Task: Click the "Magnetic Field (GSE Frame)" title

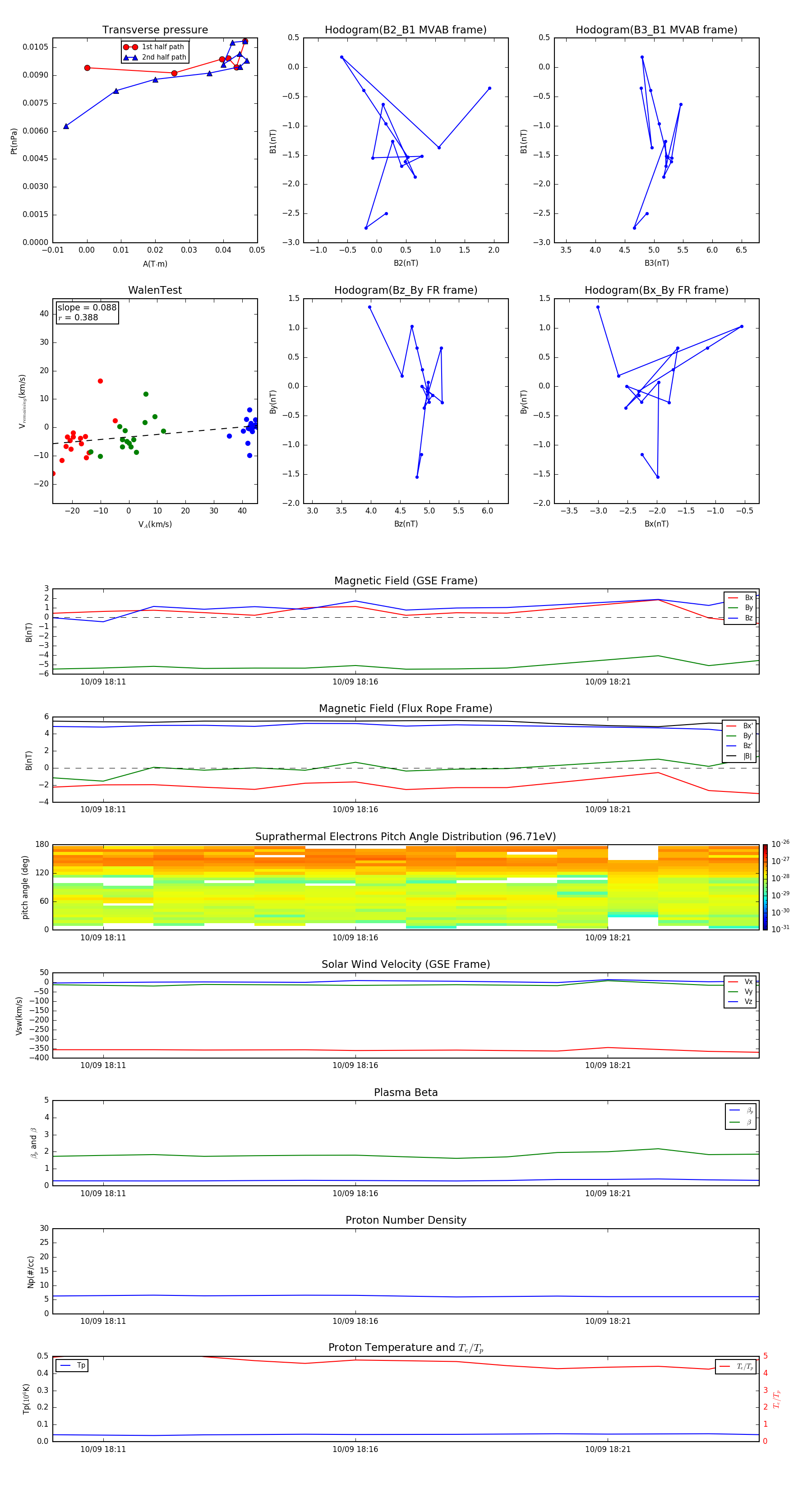Action: (x=406, y=581)
